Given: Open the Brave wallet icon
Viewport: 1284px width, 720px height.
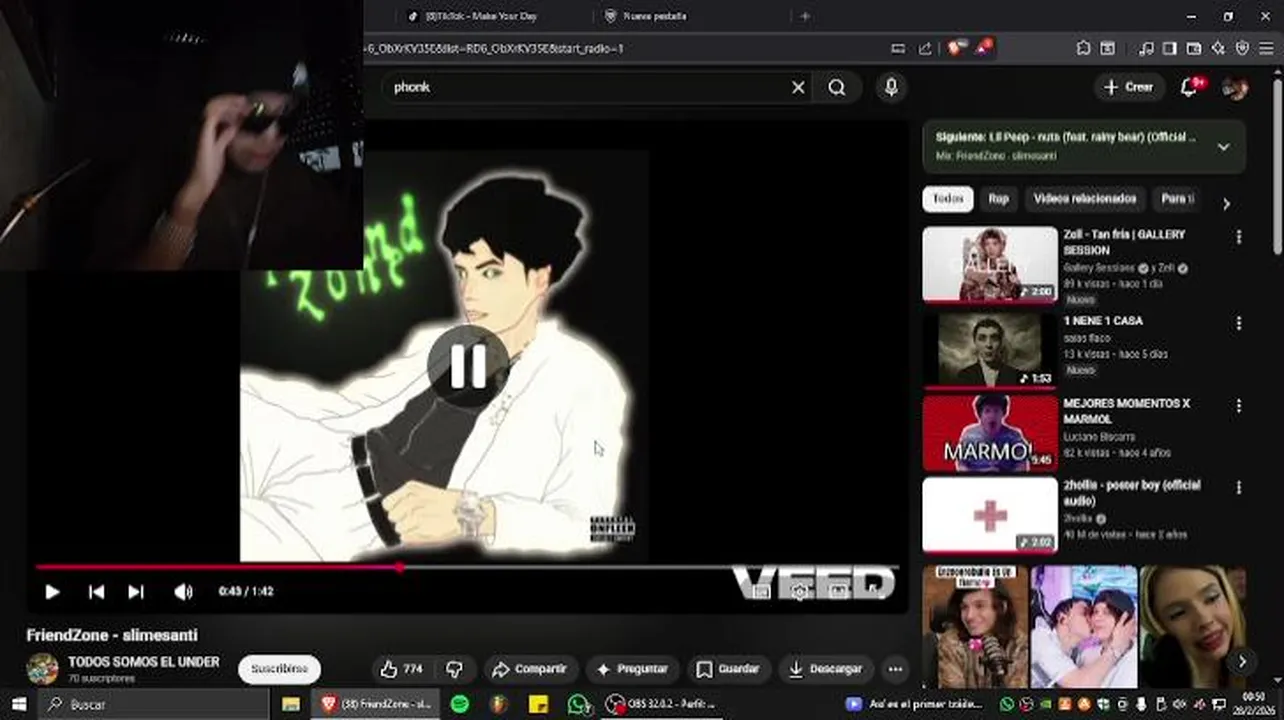Looking at the screenshot, I should click(1194, 48).
